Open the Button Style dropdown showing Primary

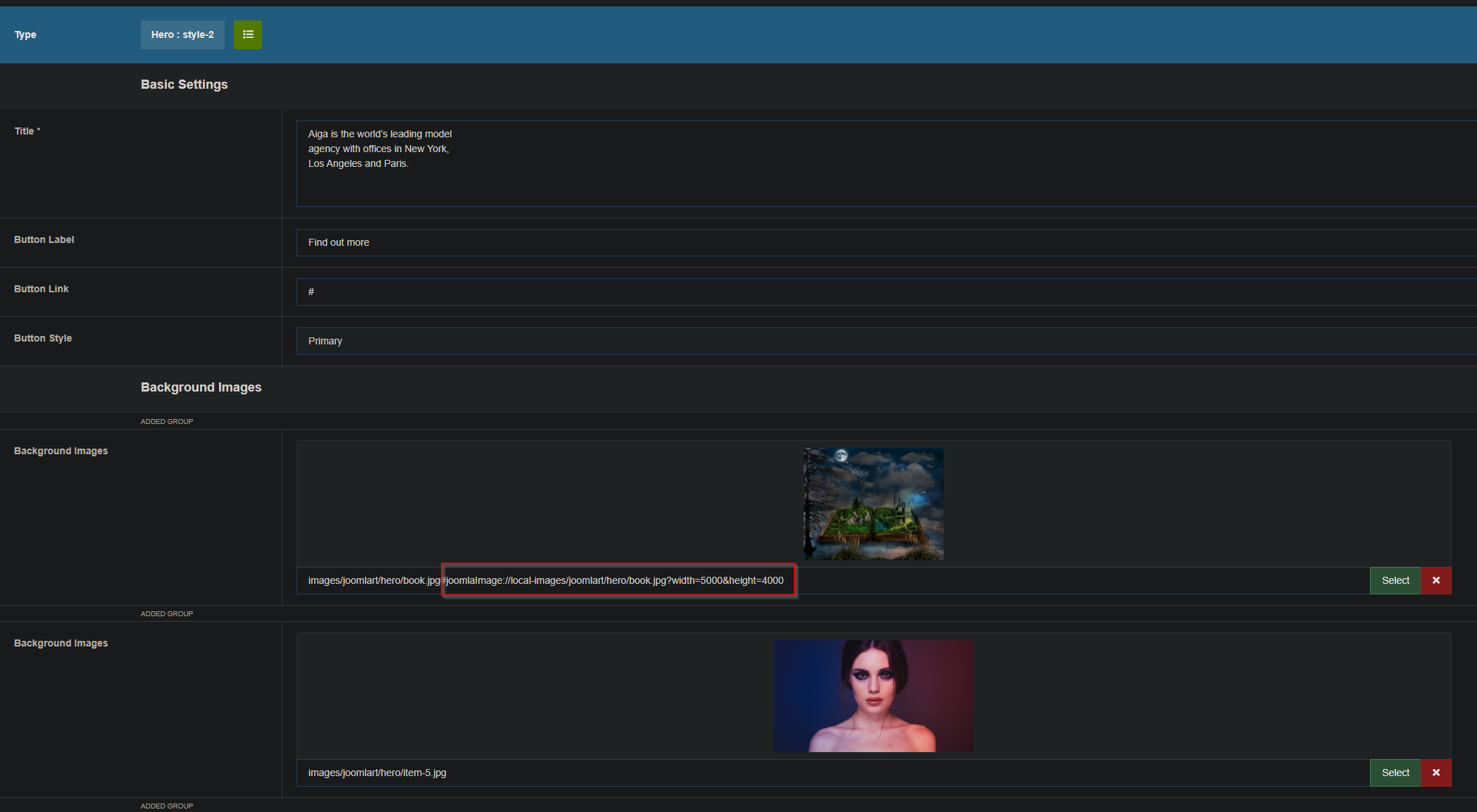885,341
